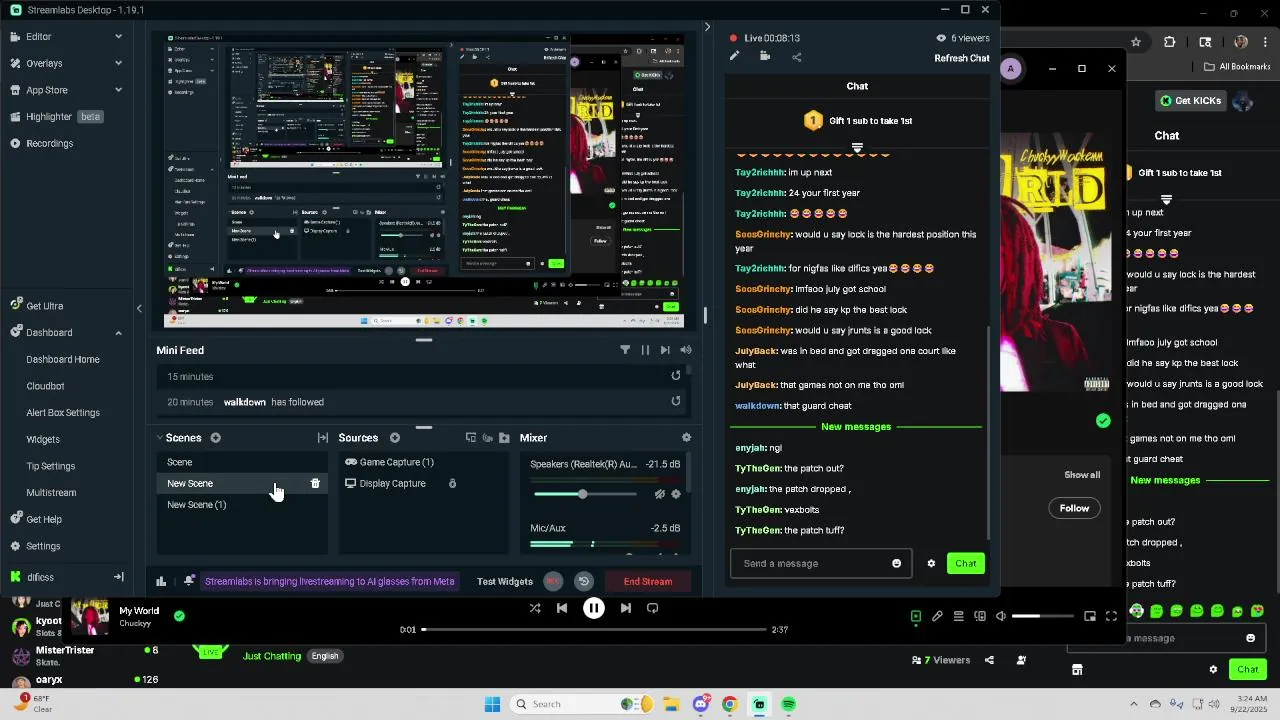Share the stream

pos(797,57)
